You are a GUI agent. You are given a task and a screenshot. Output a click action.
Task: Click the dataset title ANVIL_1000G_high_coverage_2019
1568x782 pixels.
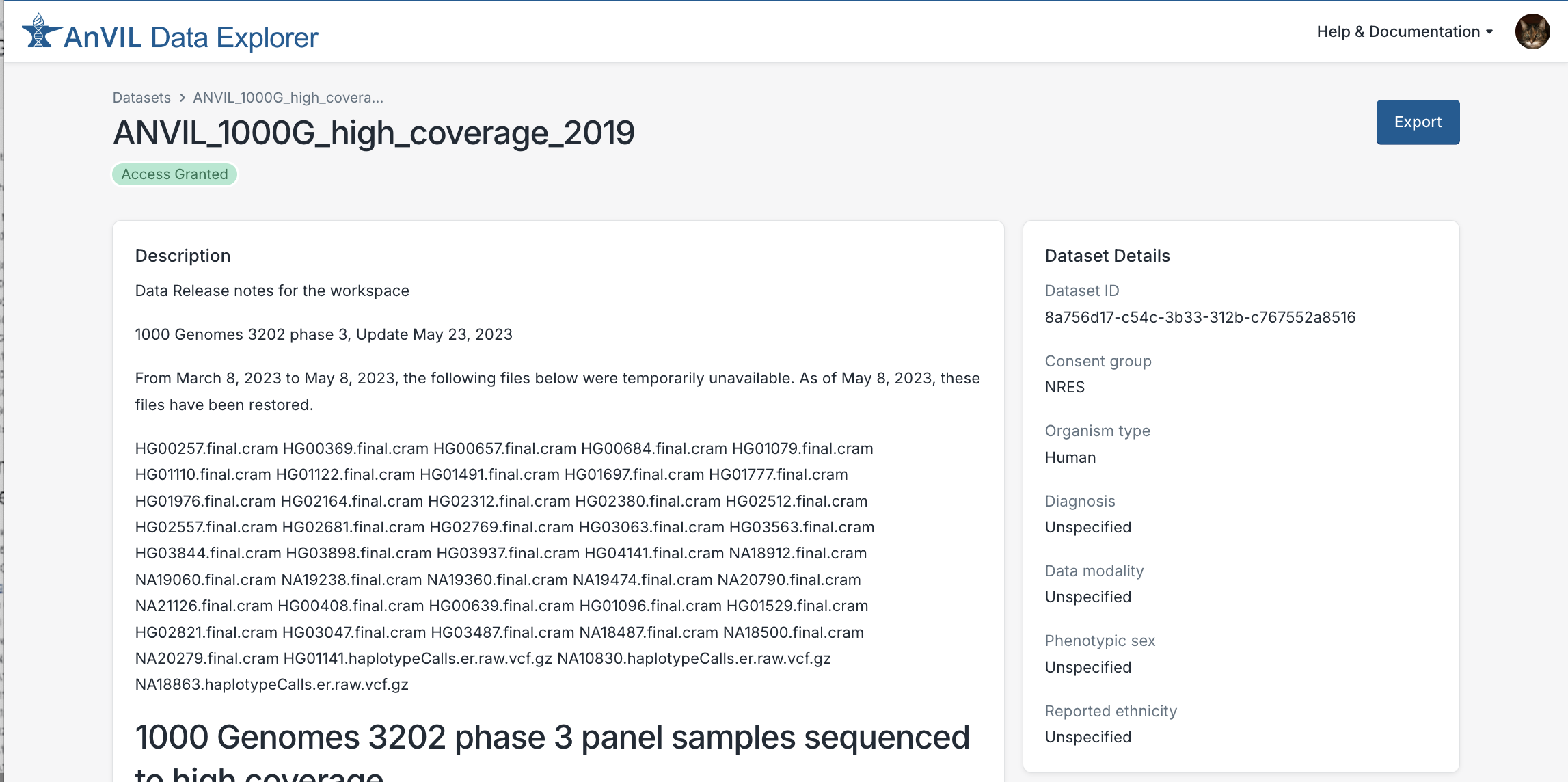coord(374,133)
